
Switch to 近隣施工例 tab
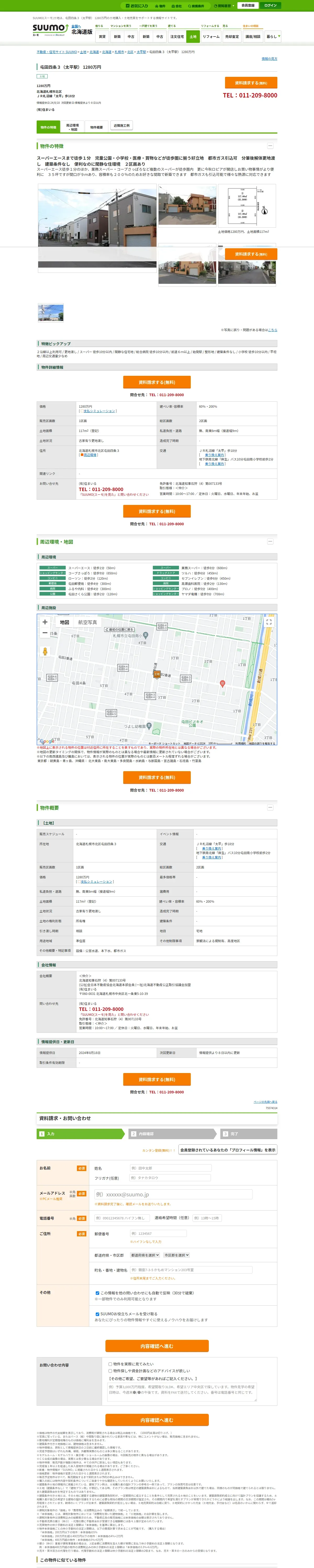tap(121, 126)
